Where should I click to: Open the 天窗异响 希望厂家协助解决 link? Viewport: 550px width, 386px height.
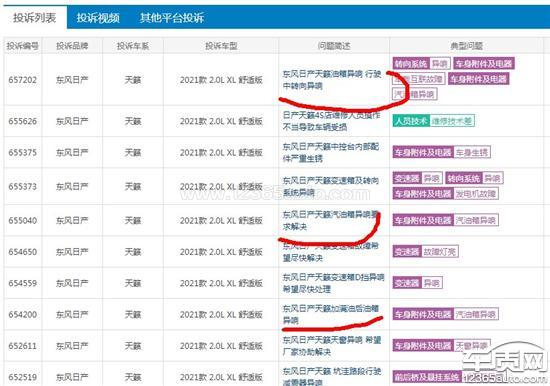coord(331,346)
